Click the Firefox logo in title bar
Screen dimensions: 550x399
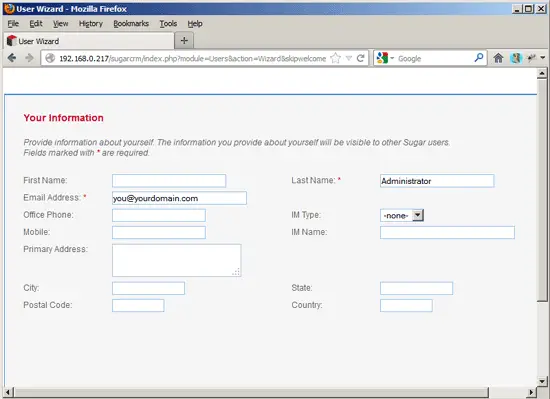click(x=9, y=8)
